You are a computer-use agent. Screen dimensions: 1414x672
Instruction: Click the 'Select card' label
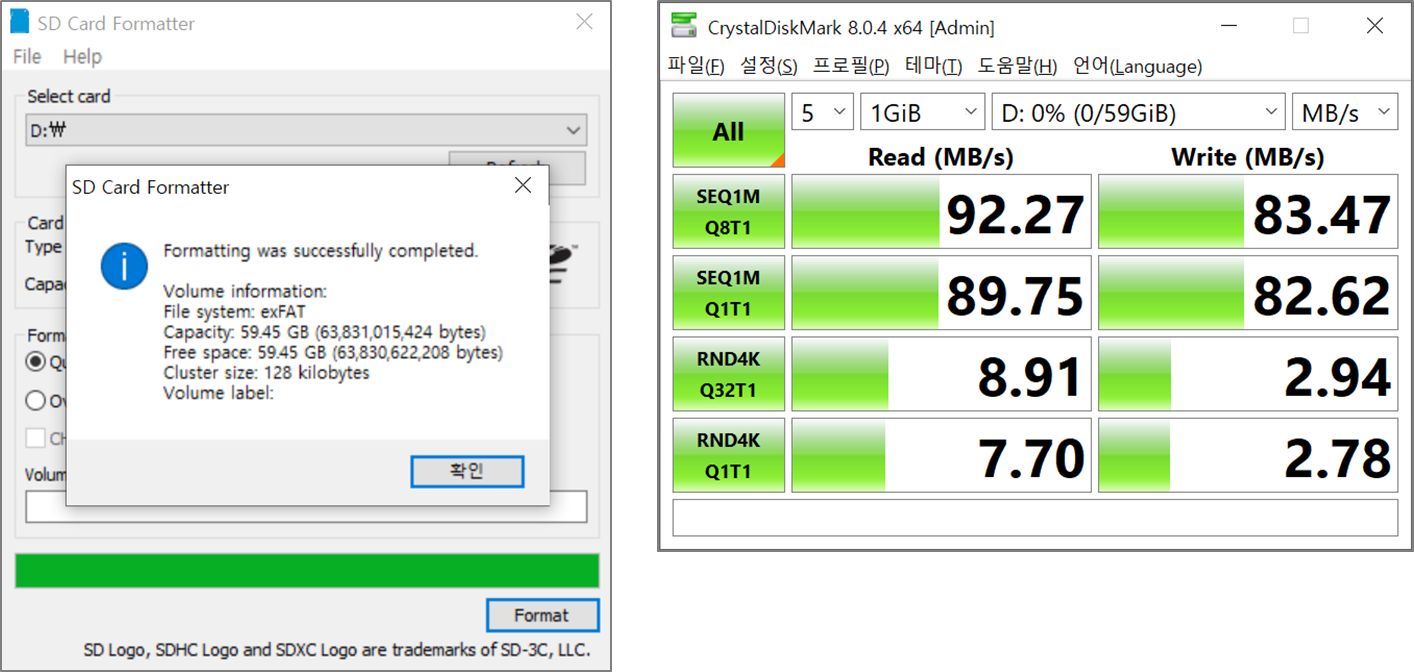click(x=69, y=96)
